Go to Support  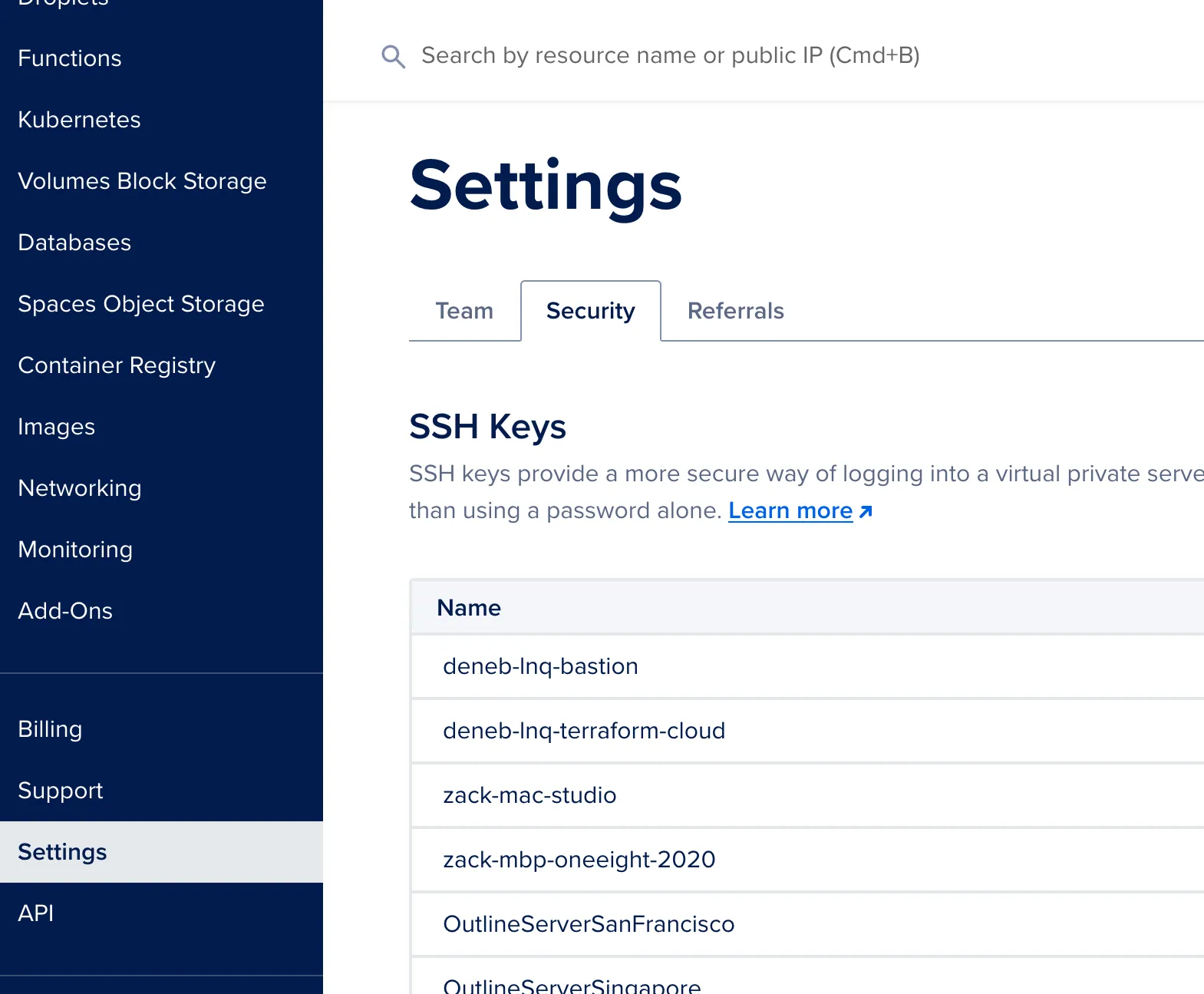pos(60,791)
